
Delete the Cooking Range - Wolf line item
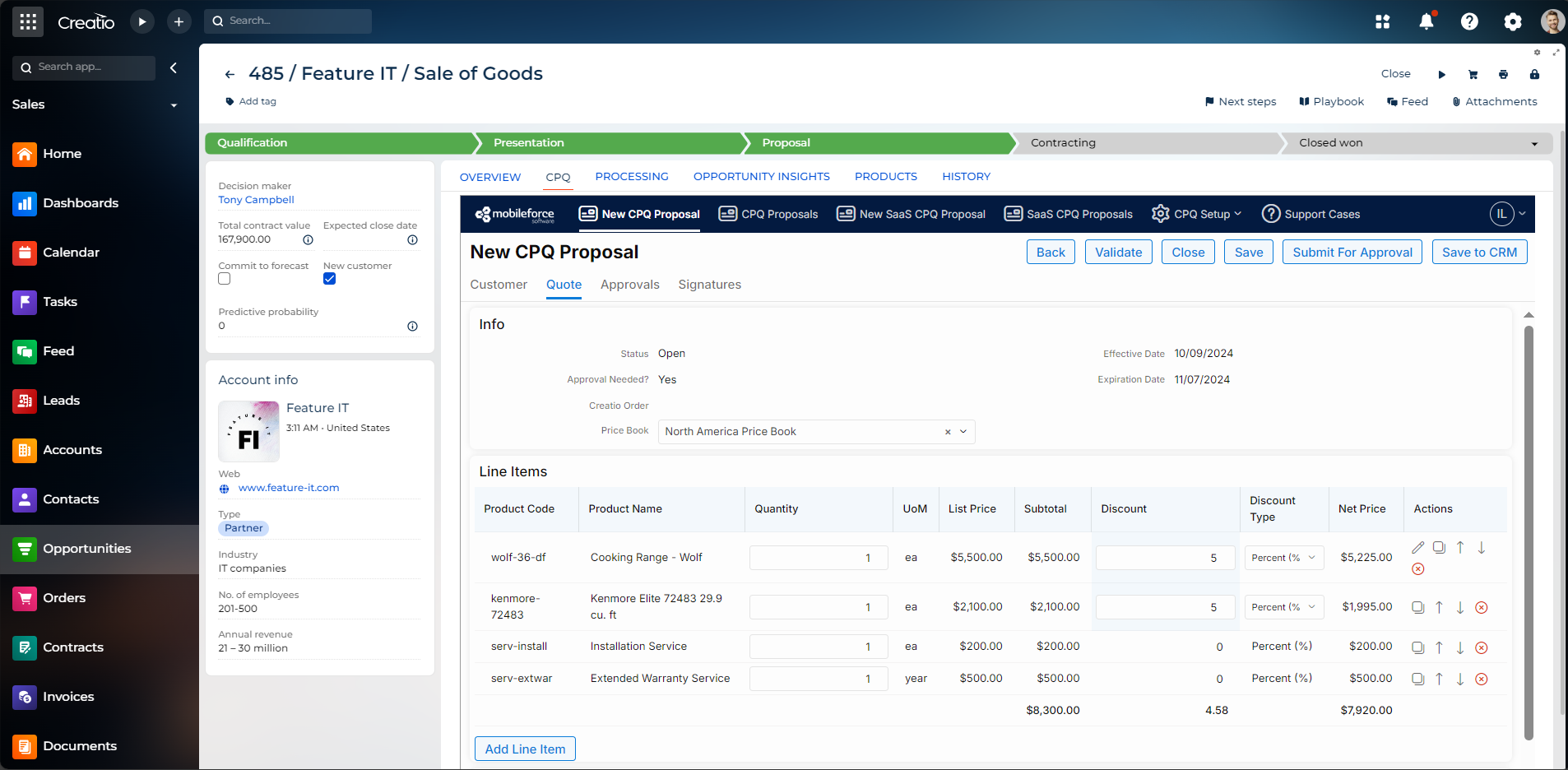click(1417, 568)
